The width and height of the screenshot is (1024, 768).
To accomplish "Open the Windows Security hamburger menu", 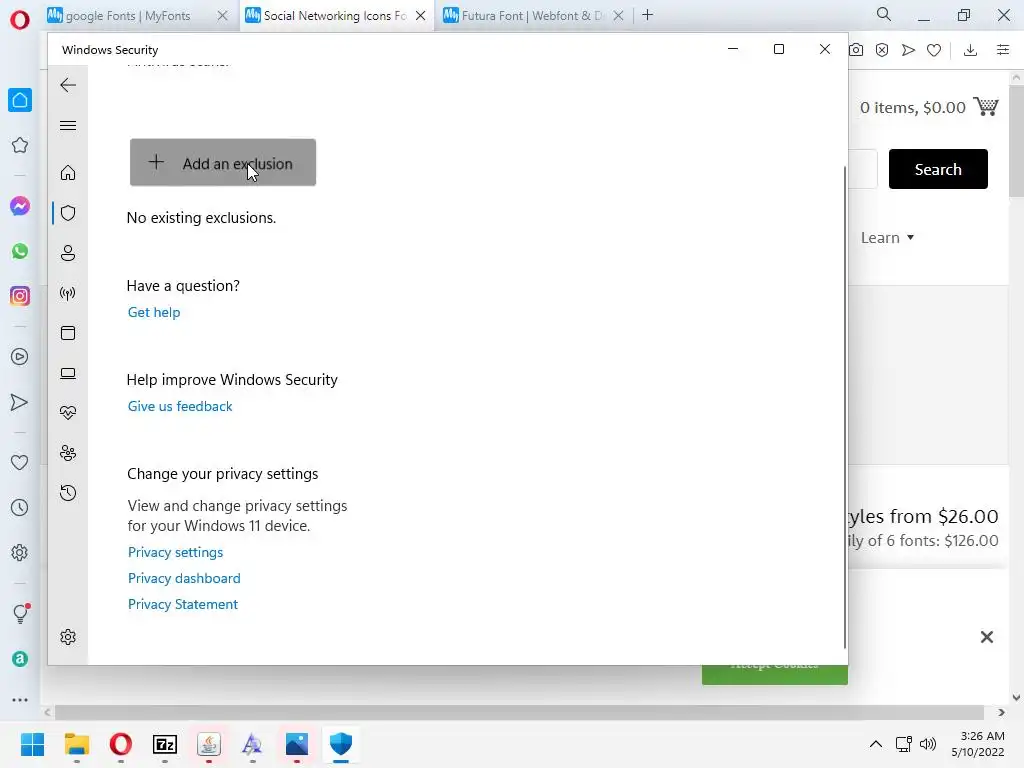I will pyautogui.click(x=68, y=125).
